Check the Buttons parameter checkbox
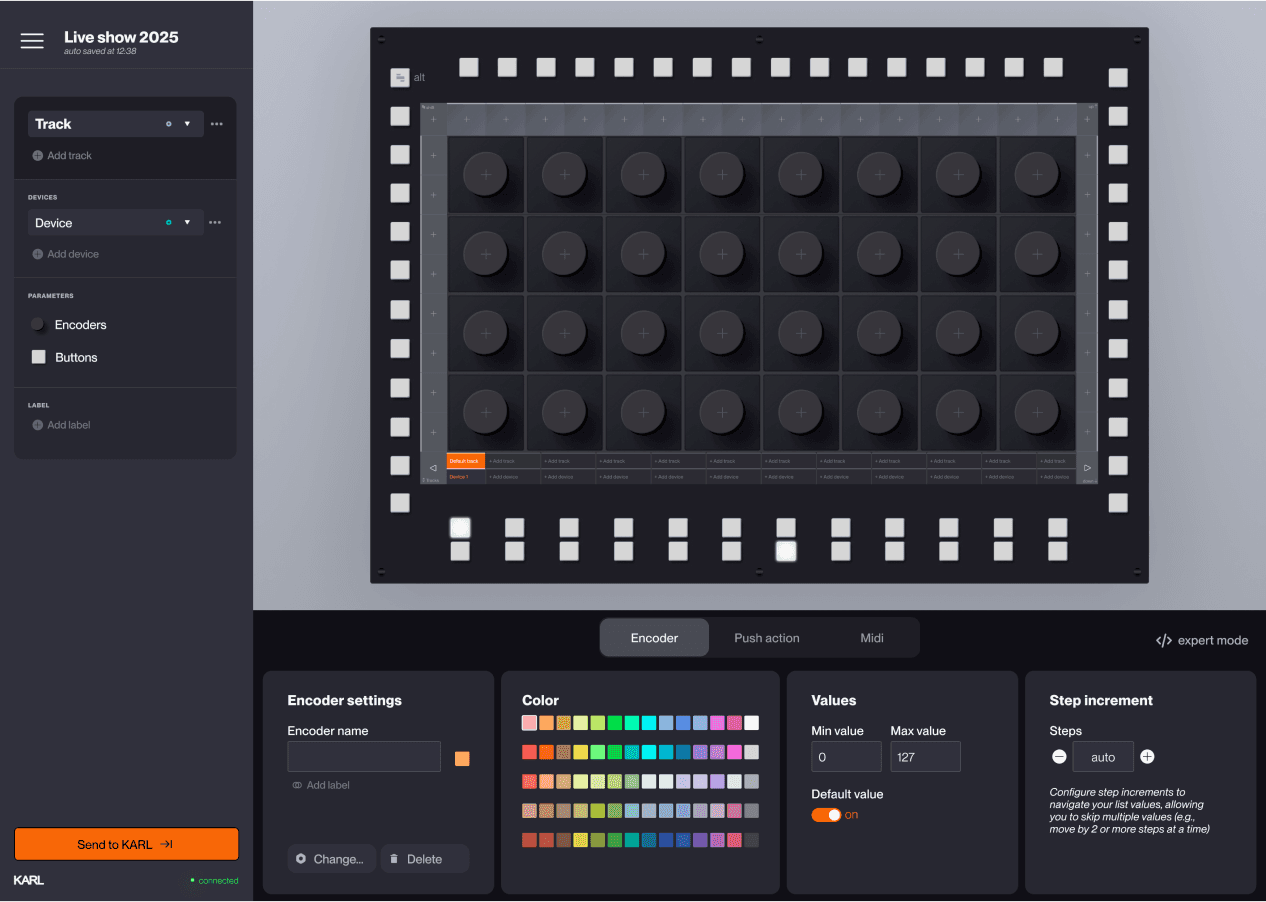The width and height of the screenshot is (1266, 902). click(x=38, y=357)
